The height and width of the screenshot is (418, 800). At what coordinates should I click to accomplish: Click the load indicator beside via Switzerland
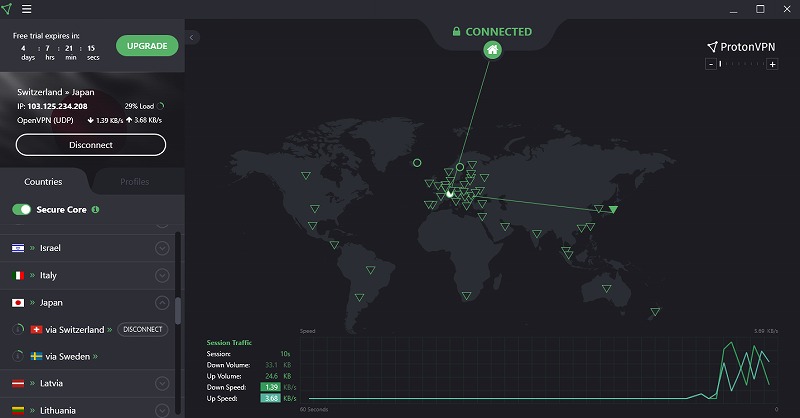[x=18, y=330]
